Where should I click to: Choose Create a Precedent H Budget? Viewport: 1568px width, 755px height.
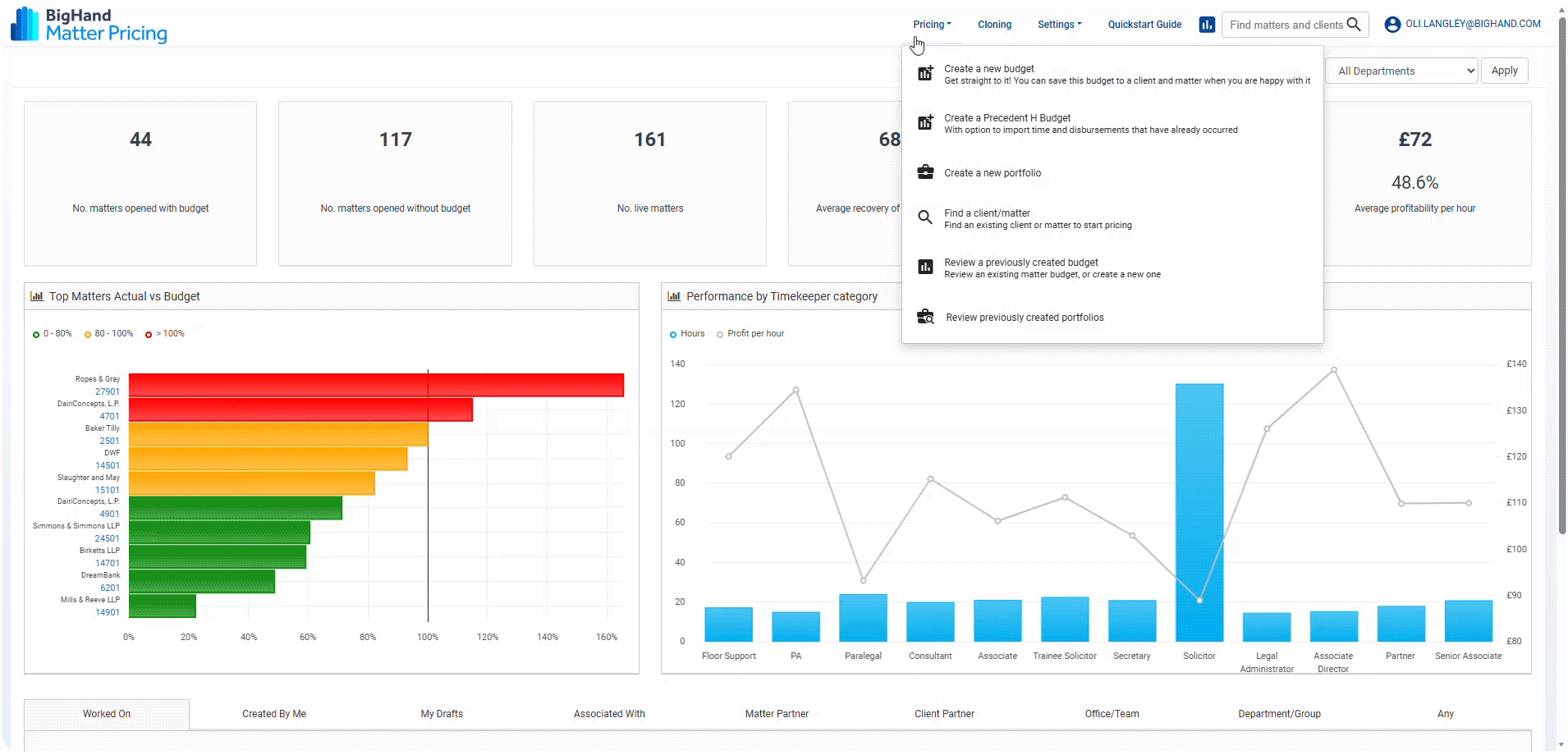pos(1112,124)
